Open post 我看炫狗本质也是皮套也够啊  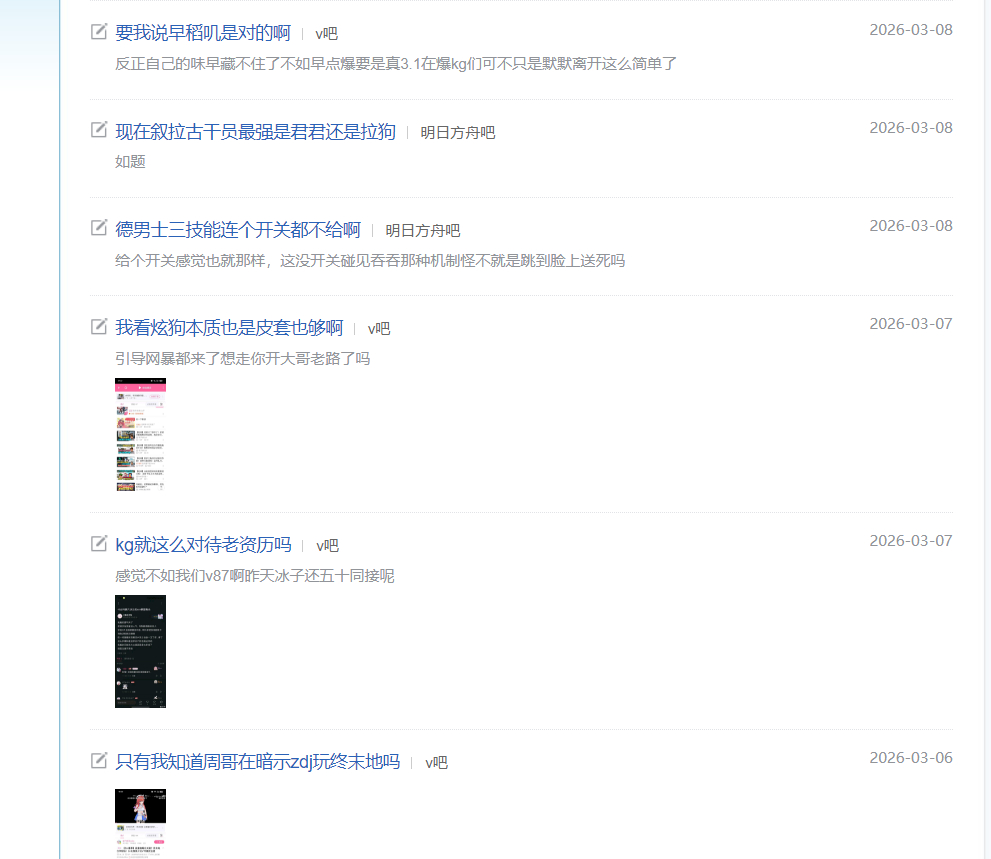(x=229, y=327)
